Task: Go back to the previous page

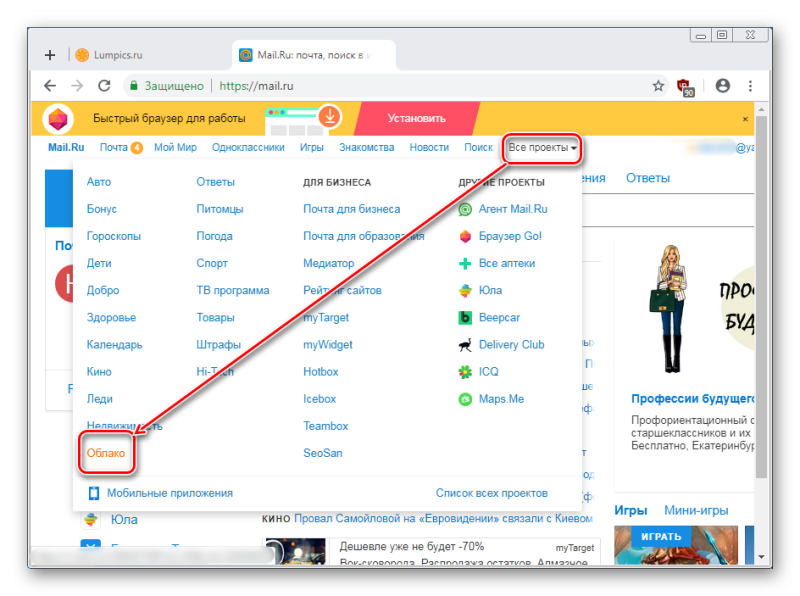Action: tap(50, 86)
